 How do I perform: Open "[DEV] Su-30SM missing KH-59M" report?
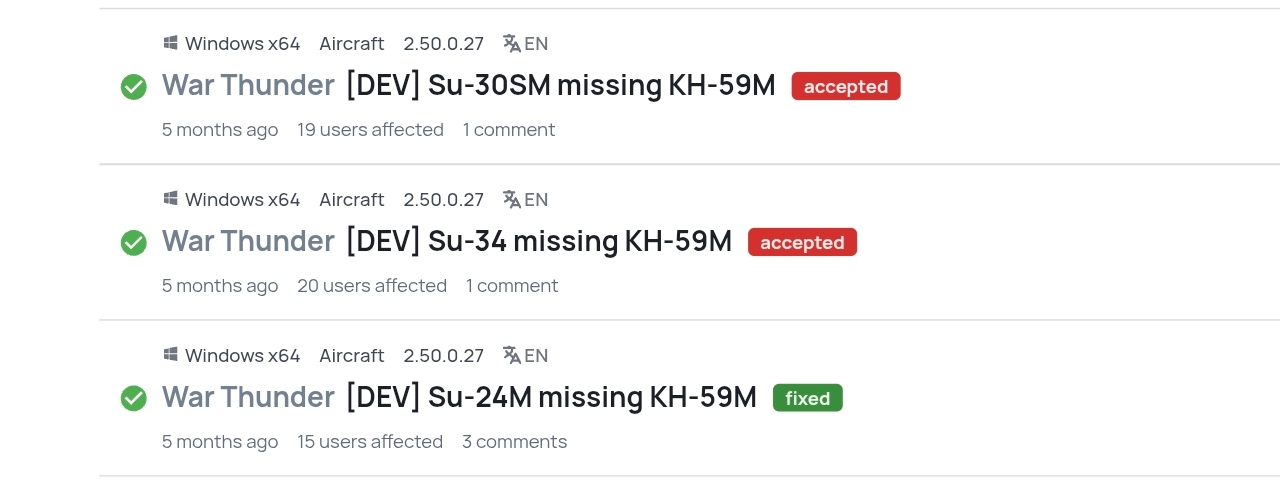pos(560,86)
